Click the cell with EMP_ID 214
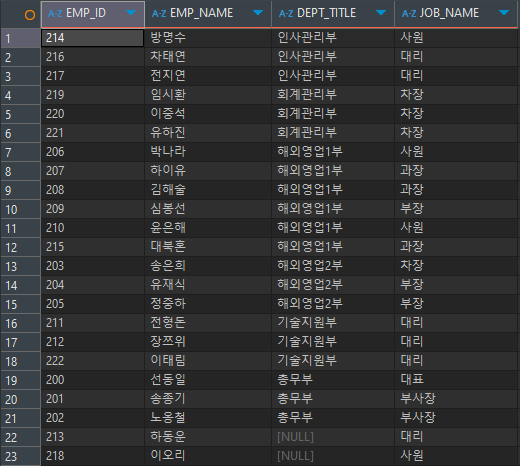Screen dimensions: 520x466 (x=93, y=38)
